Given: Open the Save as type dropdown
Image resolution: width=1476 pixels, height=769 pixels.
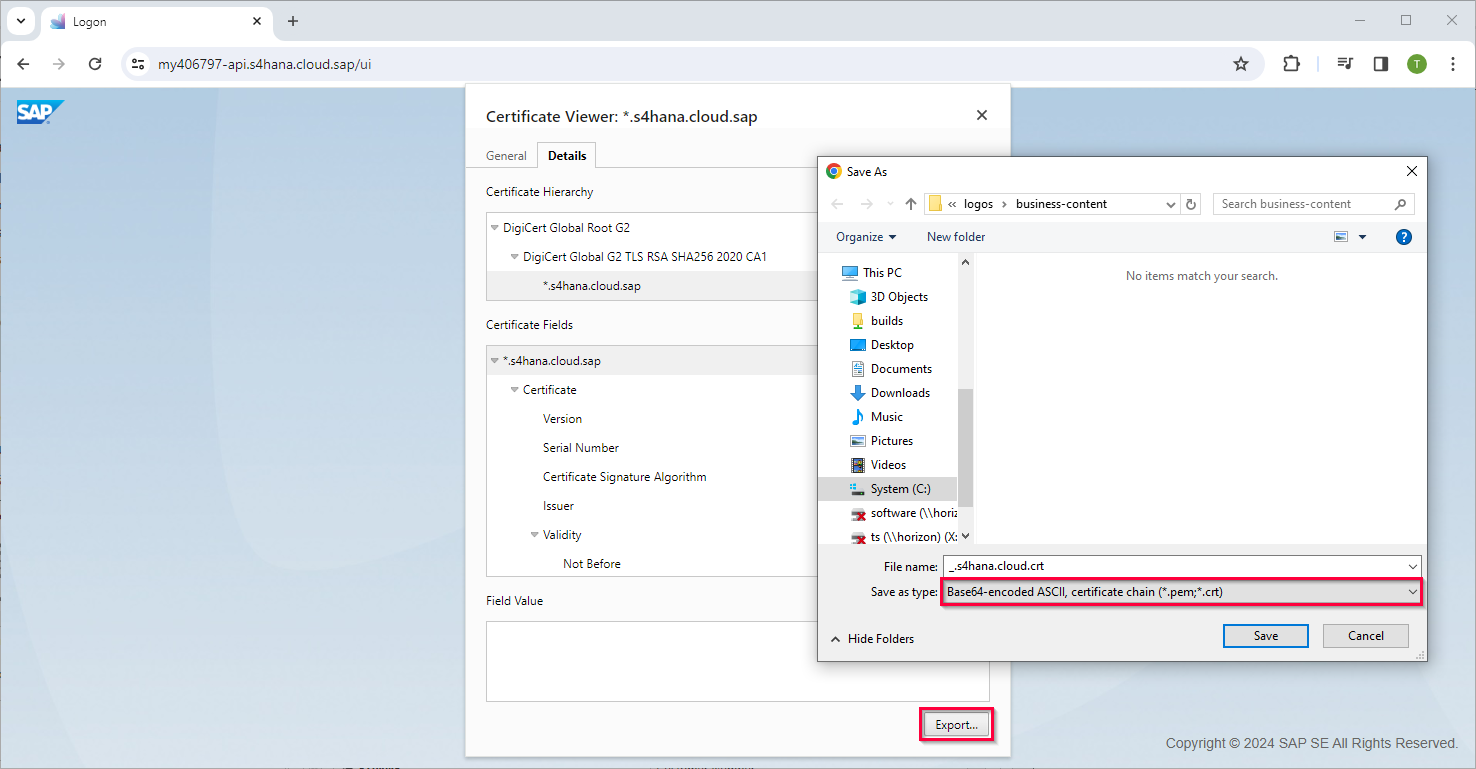Looking at the screenshot, I should 1181,592.
